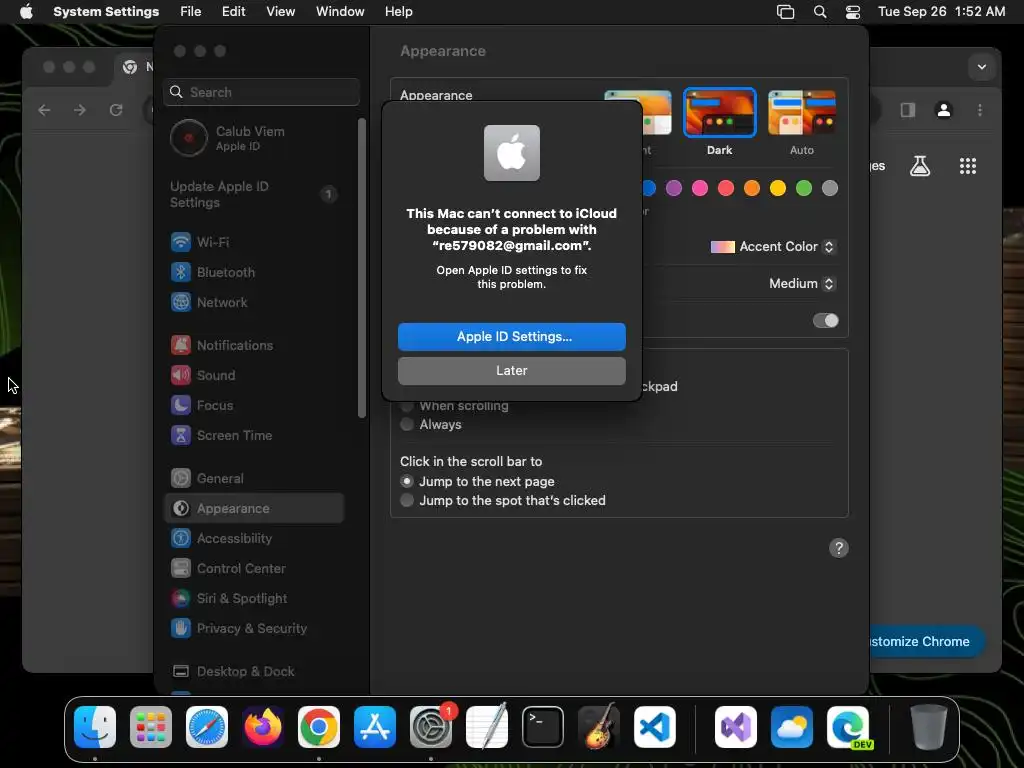The width and height of the screenshot is (1024, 768).
Task: Open Privacy & Security settings
Action: coord(255,629)
